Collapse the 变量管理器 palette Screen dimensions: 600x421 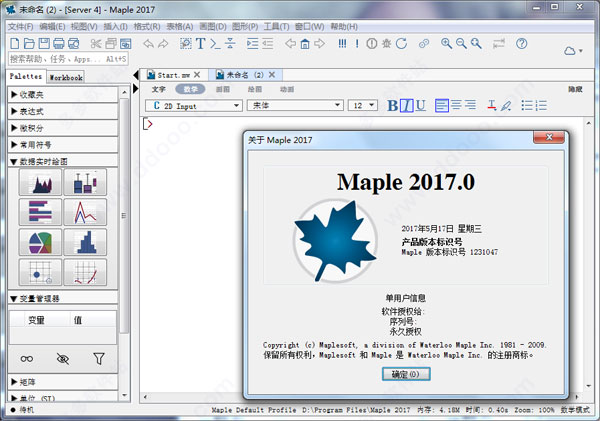pyautogui.click(x=63, y=298)
